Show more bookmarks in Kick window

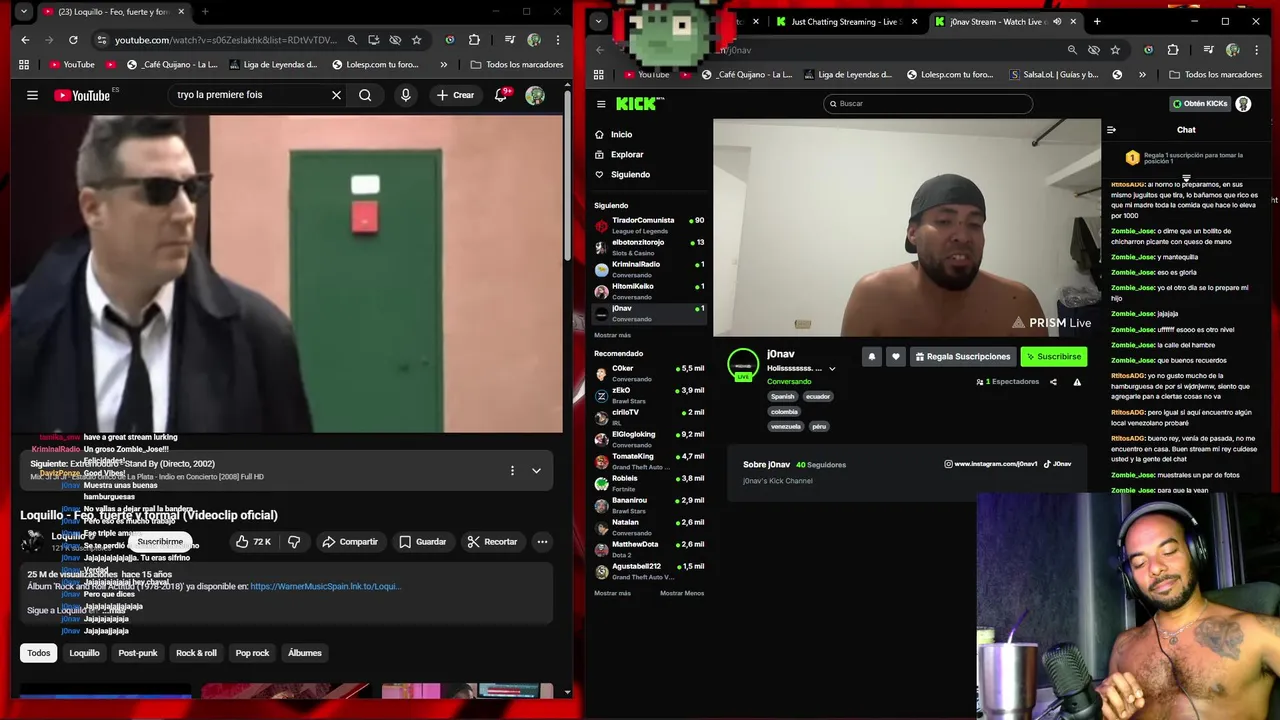[1144, 74]
